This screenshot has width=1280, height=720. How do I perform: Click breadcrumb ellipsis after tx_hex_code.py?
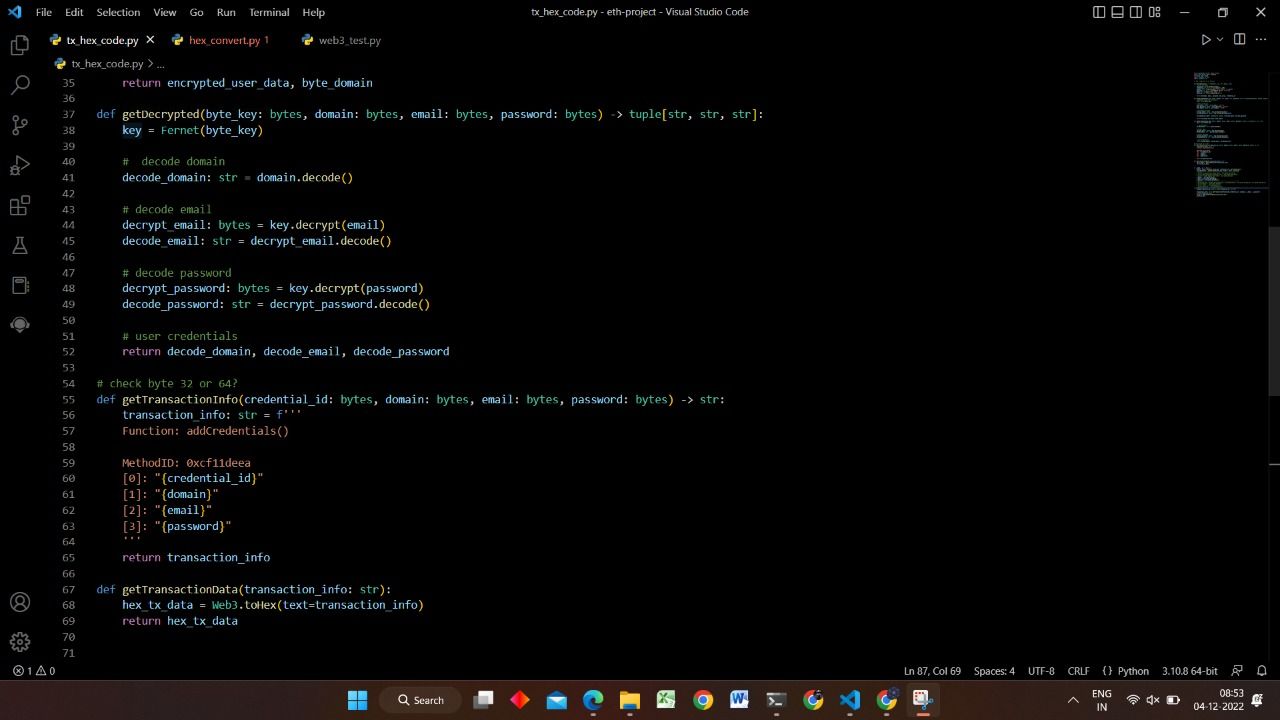click(x=160, y=63)
